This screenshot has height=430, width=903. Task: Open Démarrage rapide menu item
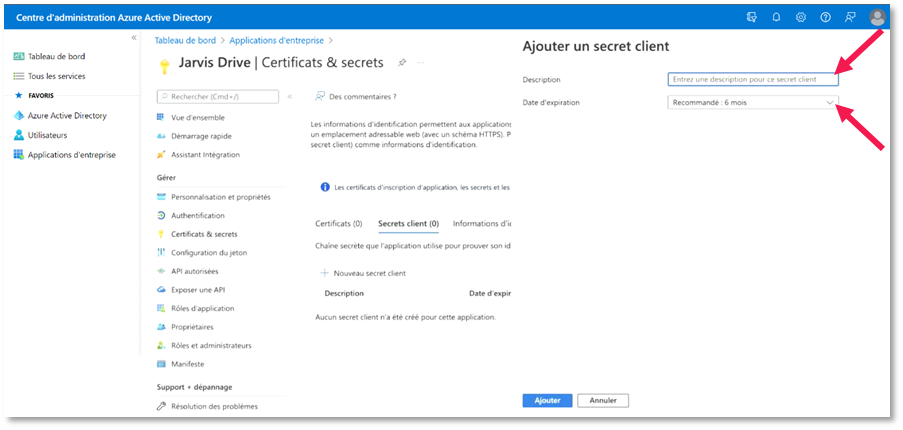(x=202, y=136)
